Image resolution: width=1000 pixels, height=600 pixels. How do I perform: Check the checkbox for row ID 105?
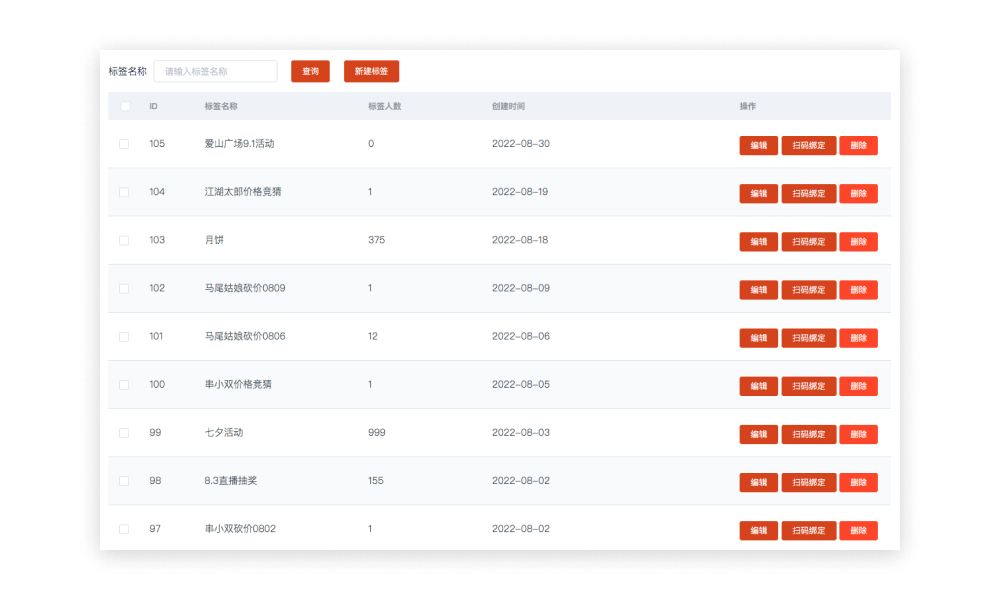click(x=124, y=143)
